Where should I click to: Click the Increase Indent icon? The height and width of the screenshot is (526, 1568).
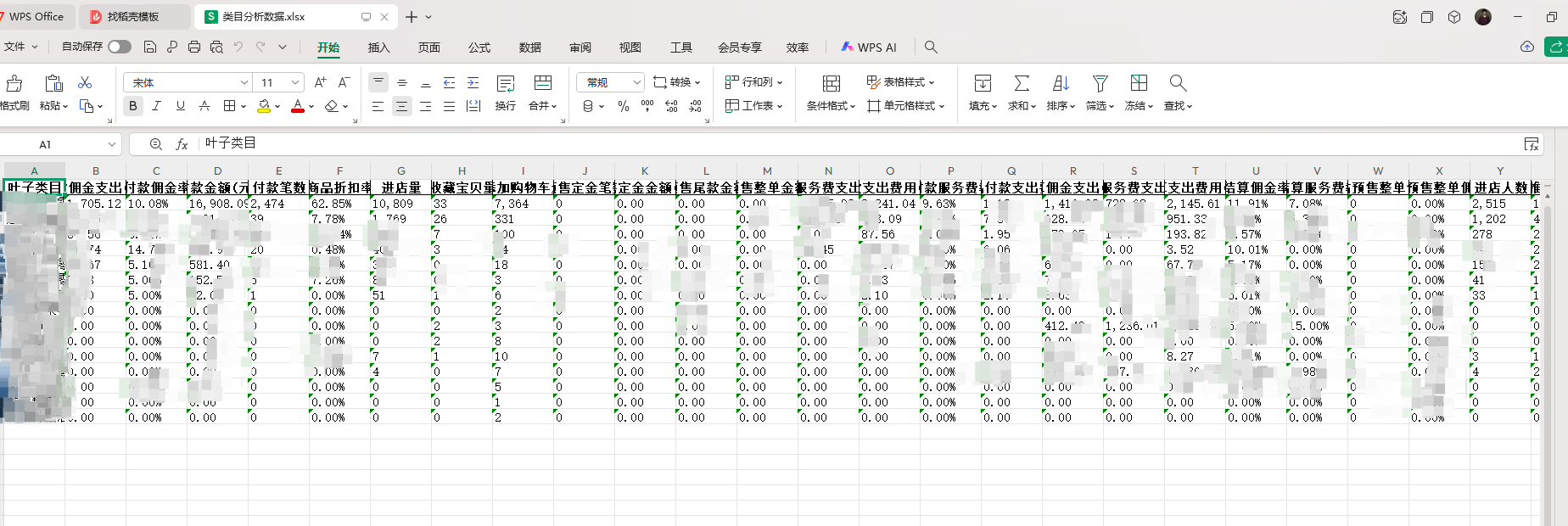coord(473,82)
